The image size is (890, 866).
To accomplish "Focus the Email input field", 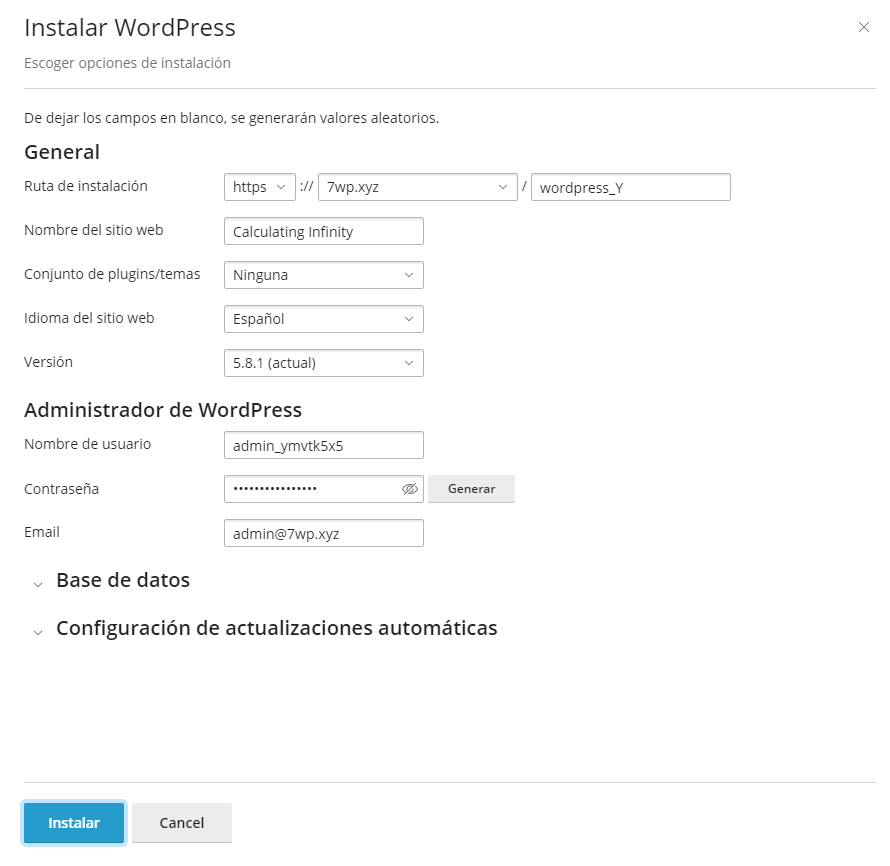I will click(x=324, y=533).
